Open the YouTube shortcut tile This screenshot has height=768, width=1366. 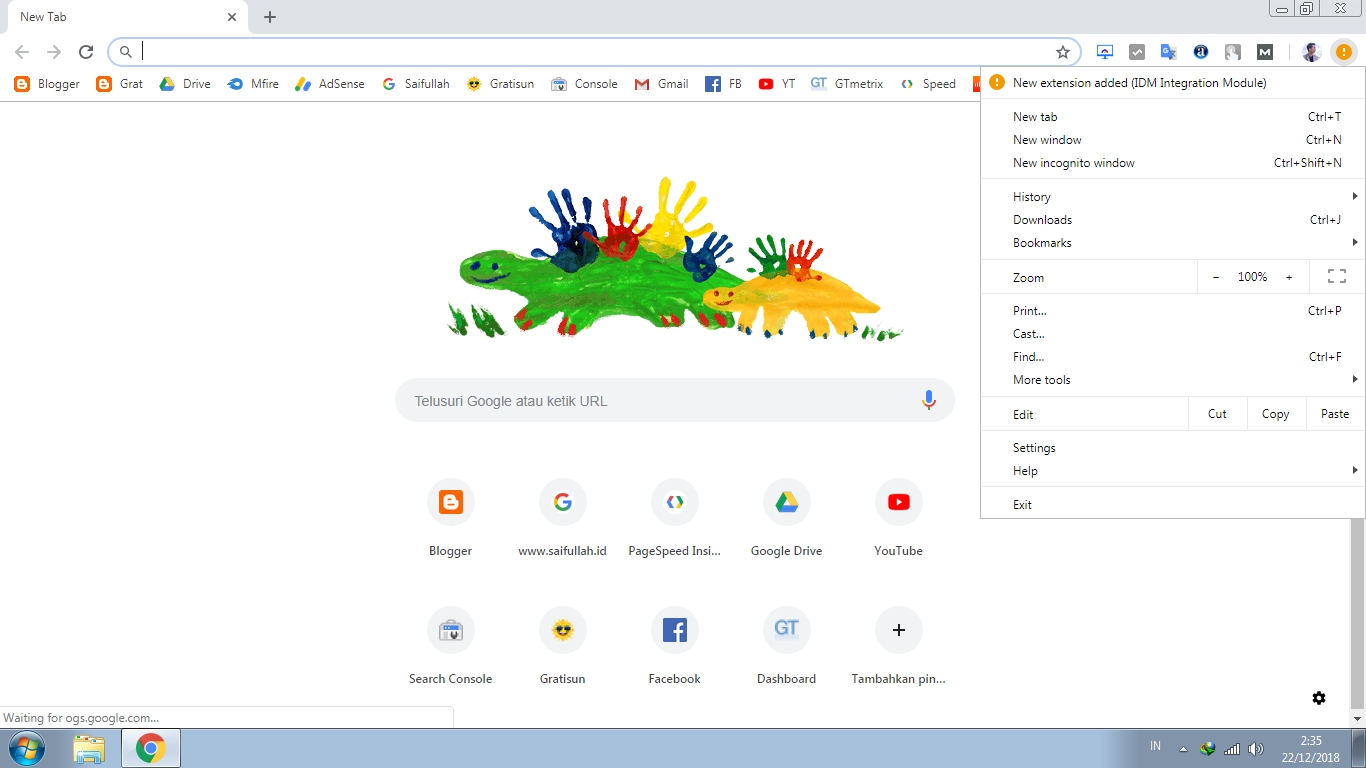pos(898,516)
